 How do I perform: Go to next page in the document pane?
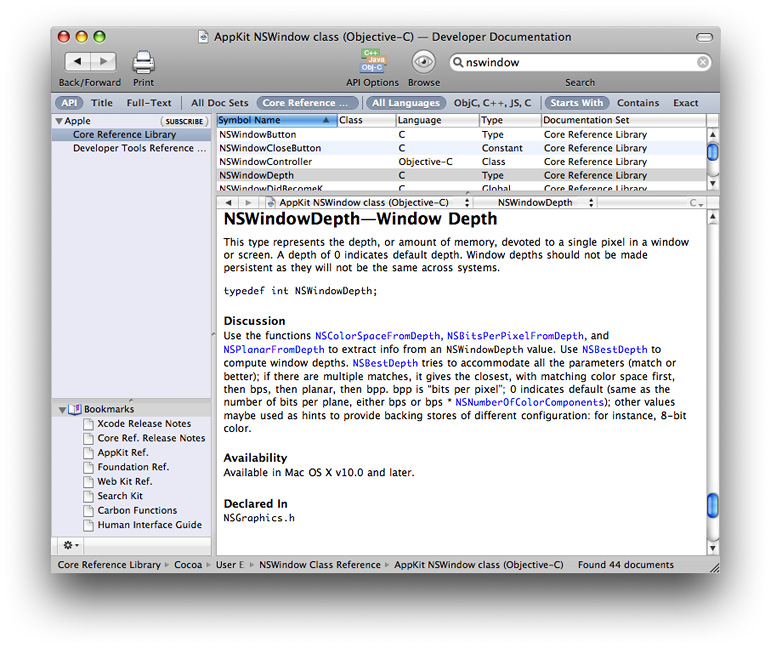click(x=248, y=203)
